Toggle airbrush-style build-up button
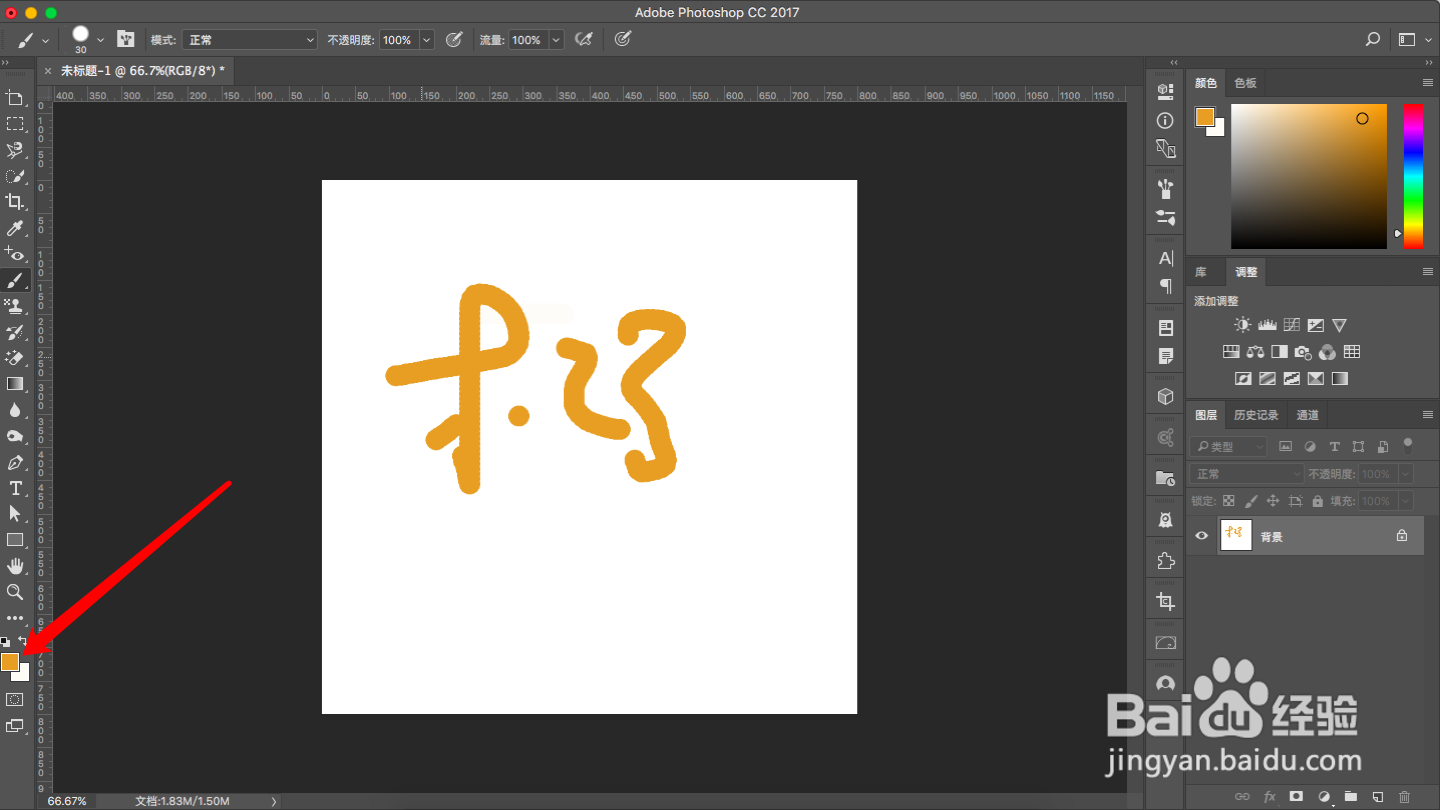 (x=584, y=39)
